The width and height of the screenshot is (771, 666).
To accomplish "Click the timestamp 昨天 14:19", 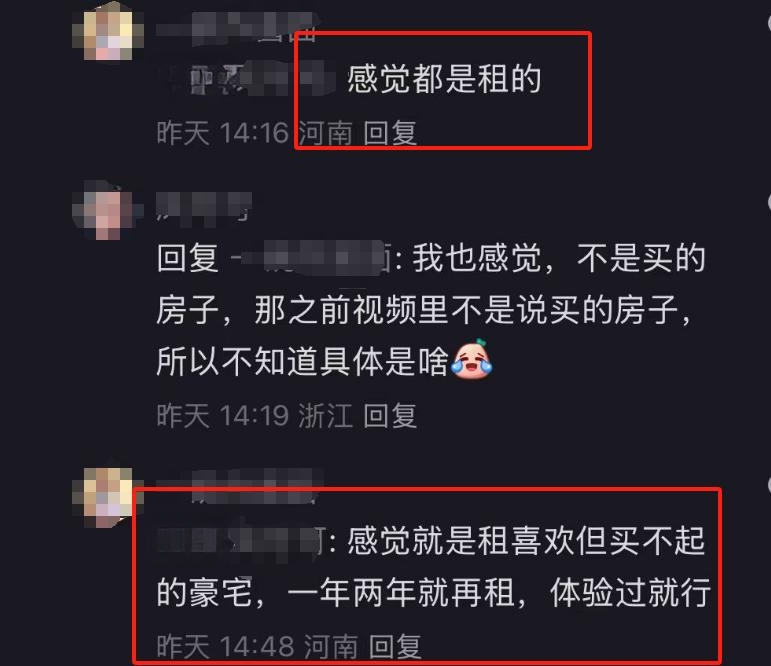I will 222,415.
